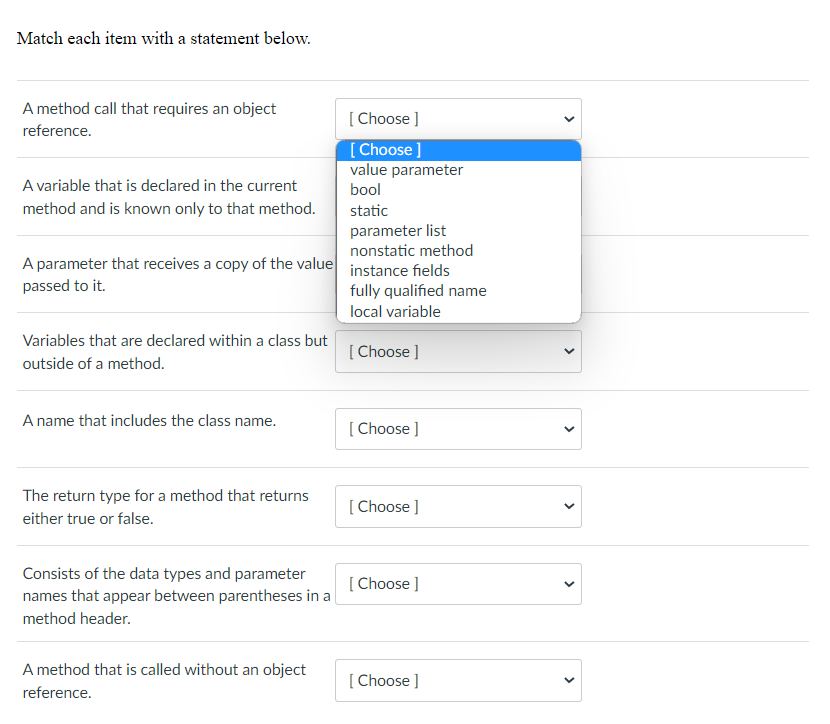
Task: Open the dropdown for data types between parentheses question
Action: (458, 583)
